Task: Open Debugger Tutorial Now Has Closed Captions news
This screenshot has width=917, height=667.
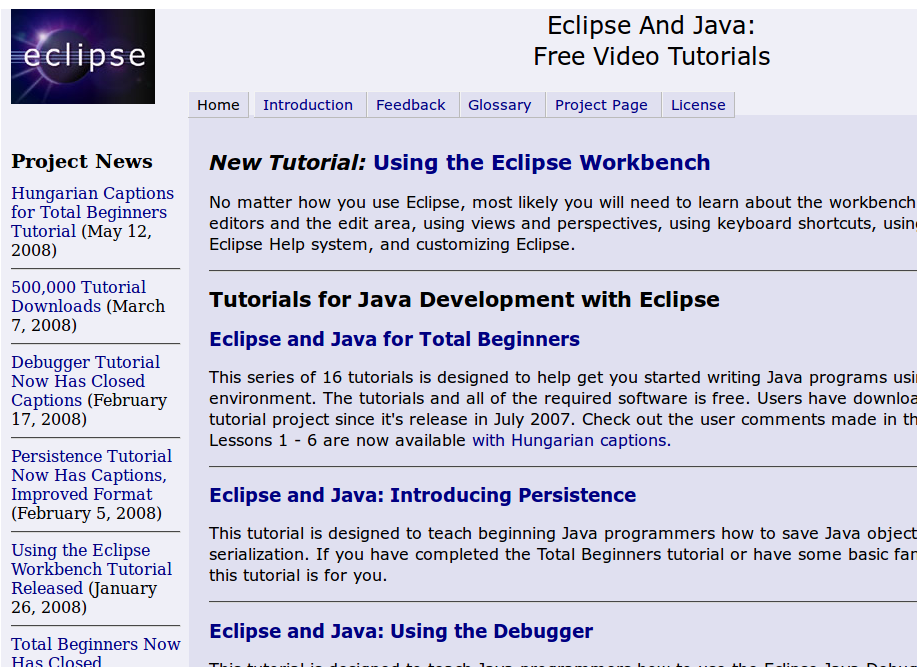Action: point(84,381)
